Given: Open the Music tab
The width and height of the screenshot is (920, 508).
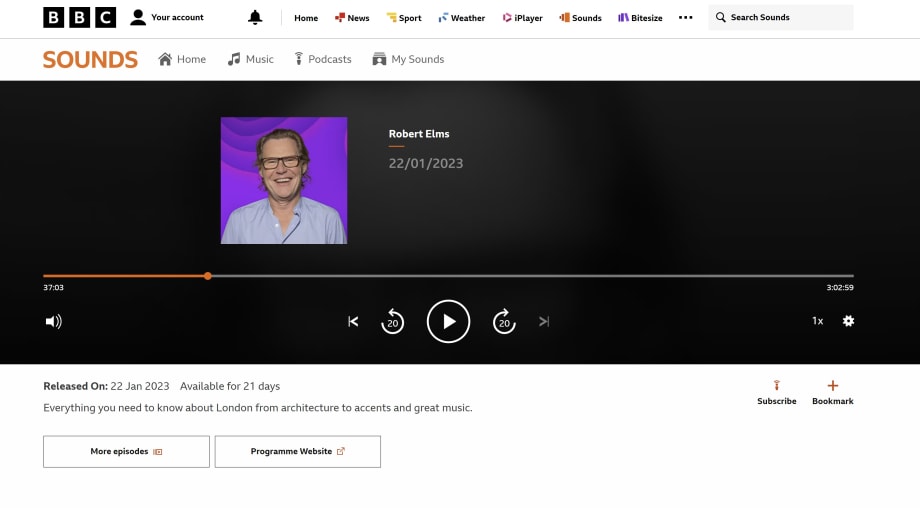Looking at the screenshot, I should pos(251,59).
